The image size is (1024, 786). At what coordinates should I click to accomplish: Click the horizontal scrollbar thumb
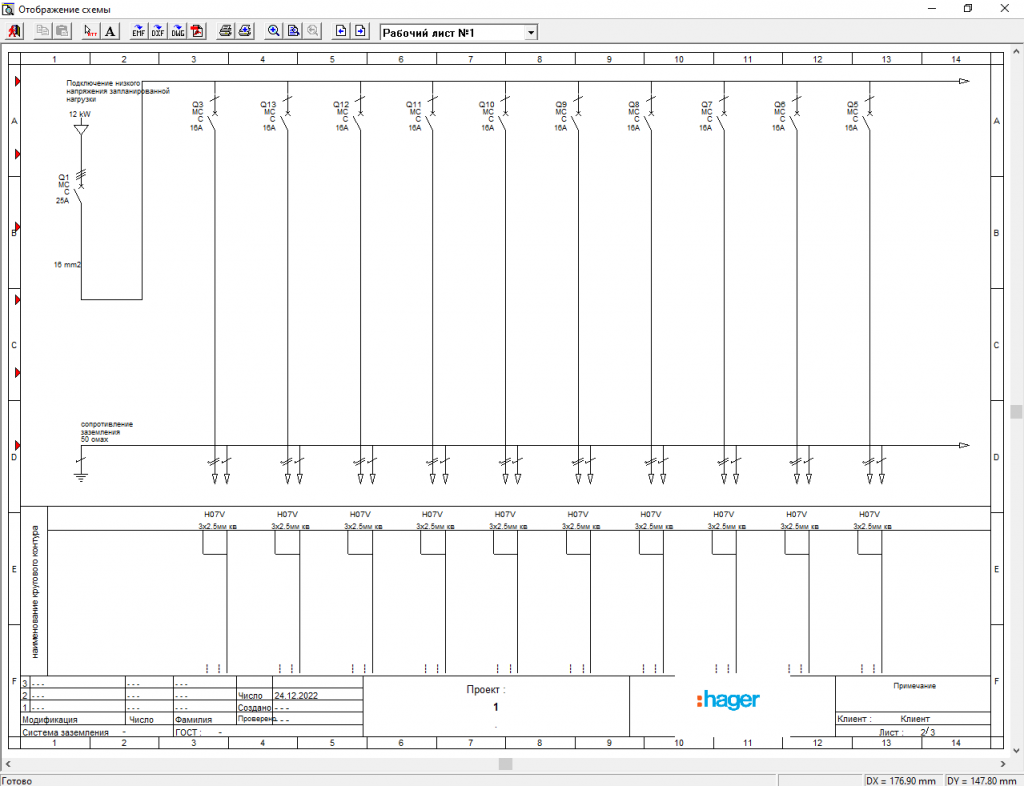click(x=506, y=764)
